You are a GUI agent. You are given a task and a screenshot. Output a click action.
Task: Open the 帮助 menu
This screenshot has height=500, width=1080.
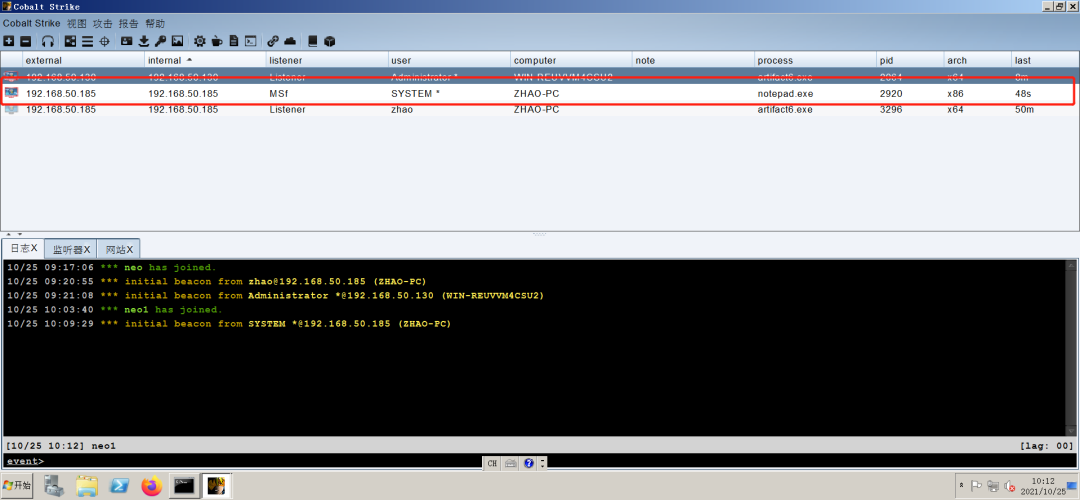(155, 23)
